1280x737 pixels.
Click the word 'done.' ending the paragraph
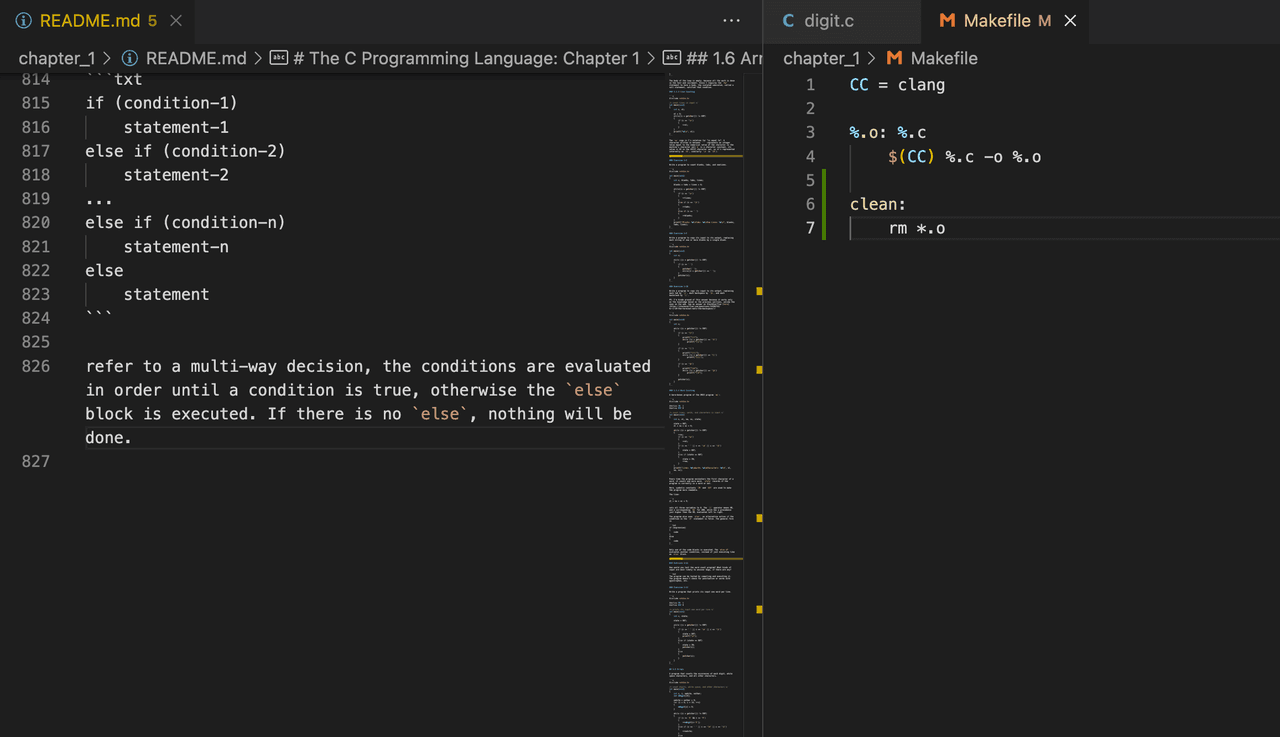[x=108, y=438]
